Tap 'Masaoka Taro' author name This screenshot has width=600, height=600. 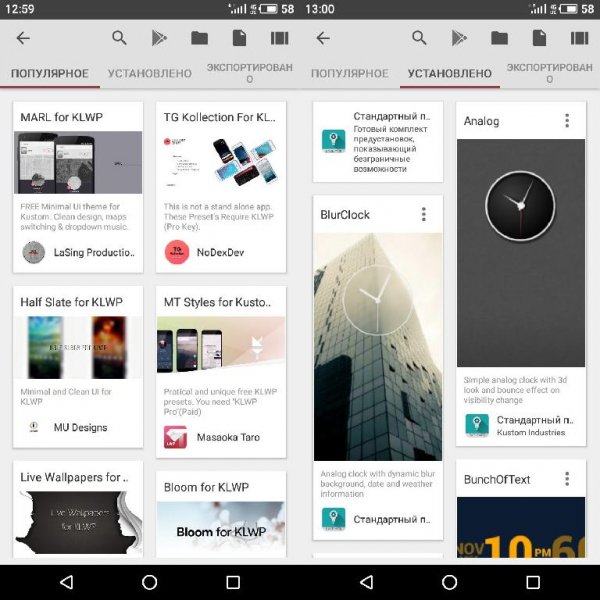[228, 437]
